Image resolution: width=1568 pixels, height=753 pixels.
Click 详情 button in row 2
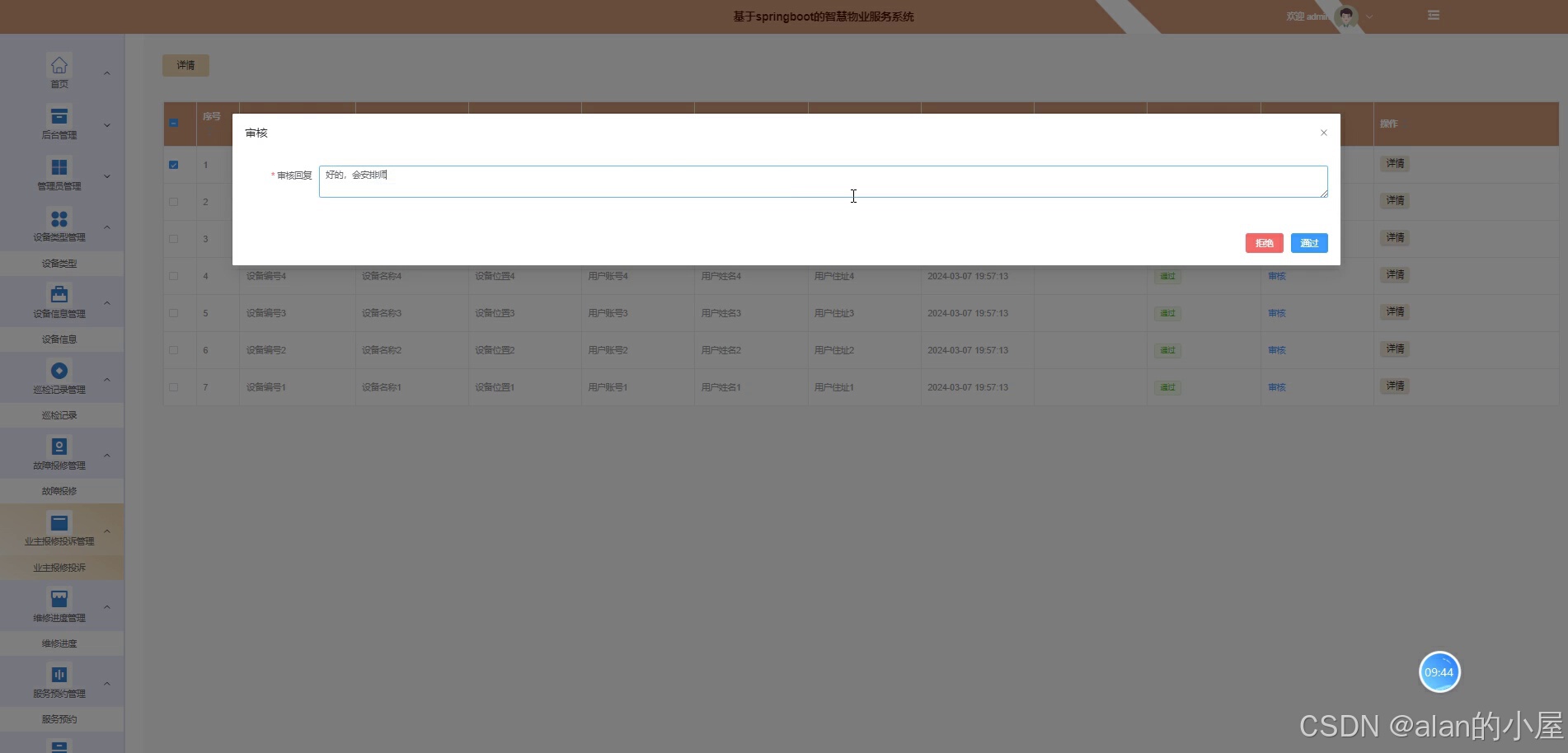1395,201
